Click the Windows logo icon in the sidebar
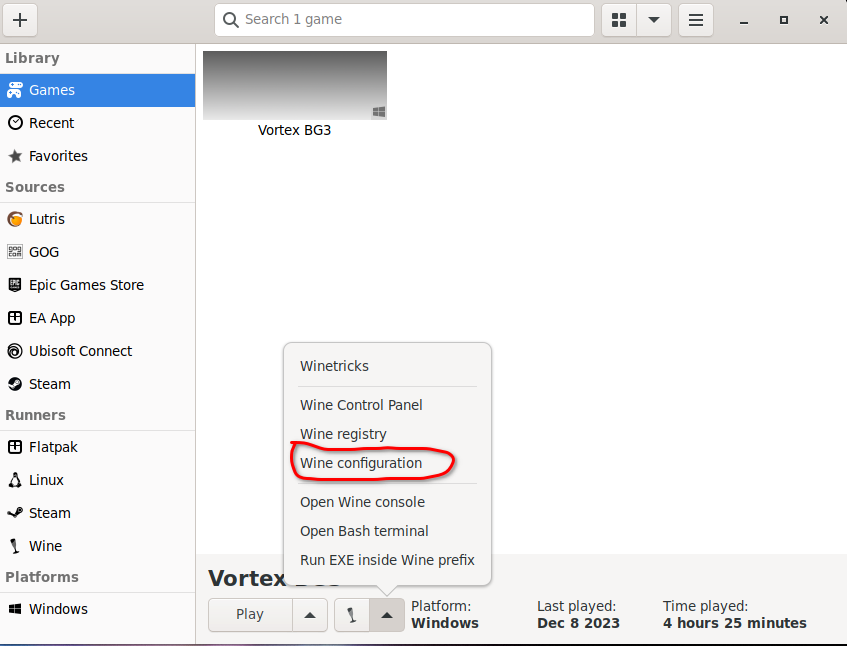The image size is (847, 646). click(15, 609)
